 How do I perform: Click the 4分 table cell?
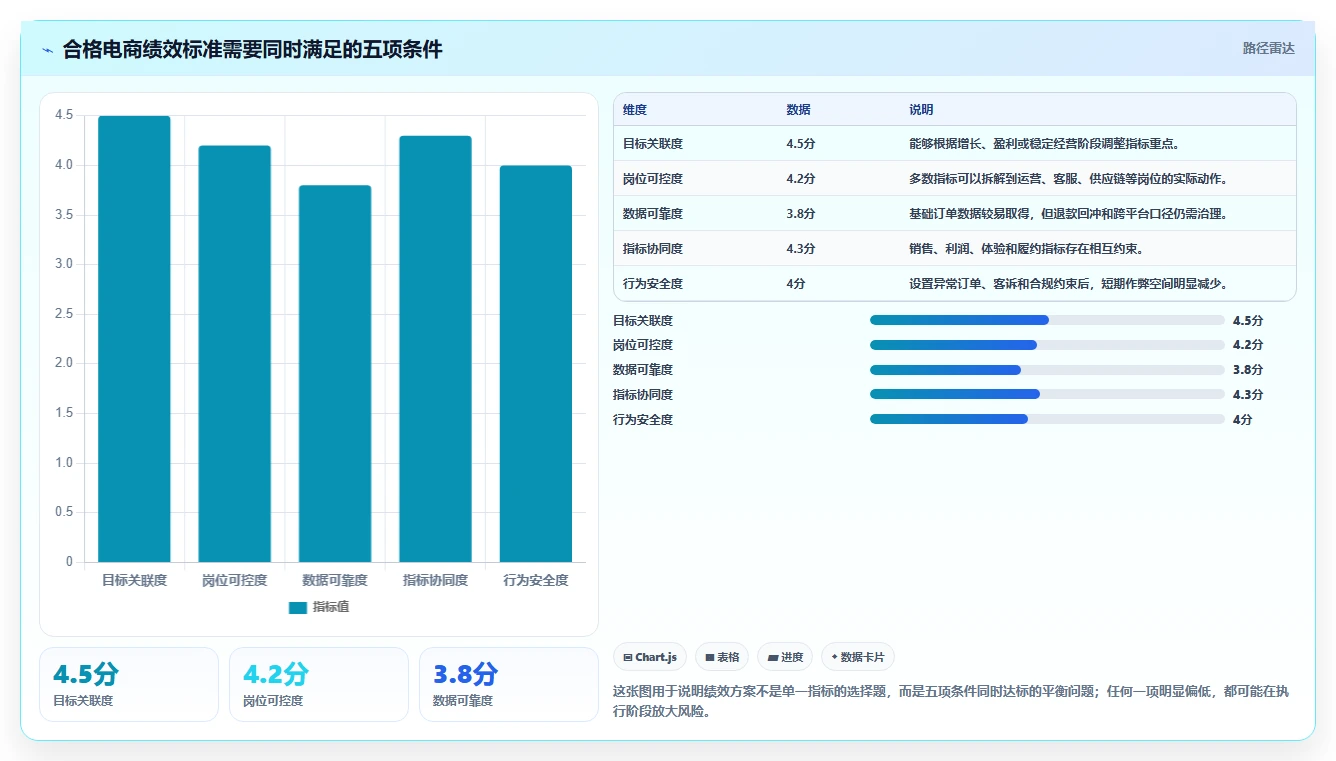pos(796,284)
